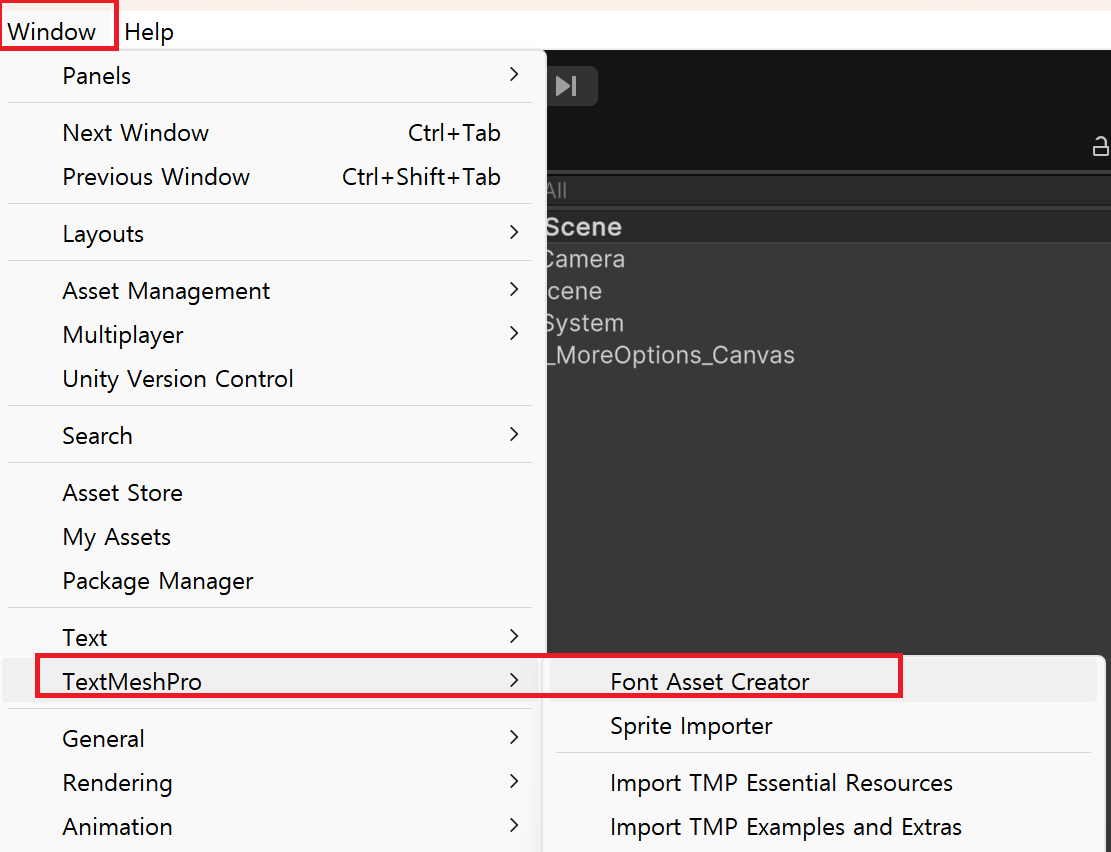The width and height of the screenshot is (1111, 852).
Task: Expand the Animation submenu
Action: click(x=270, y=826)
